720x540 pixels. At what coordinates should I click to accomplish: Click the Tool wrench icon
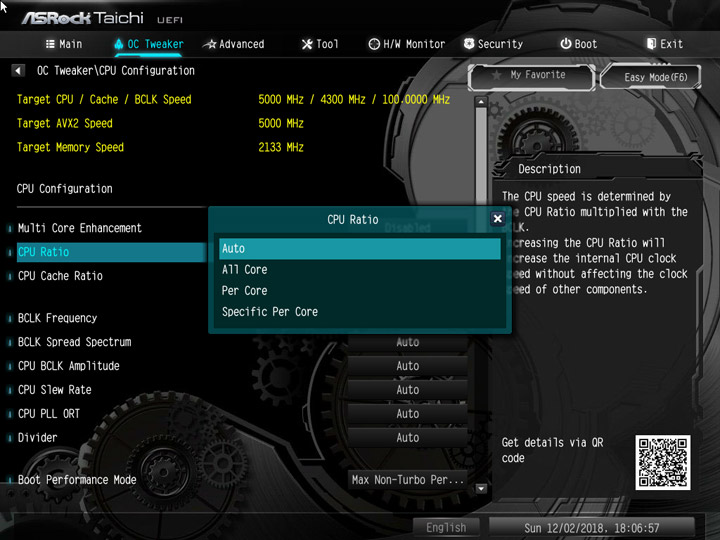[307, 44]
